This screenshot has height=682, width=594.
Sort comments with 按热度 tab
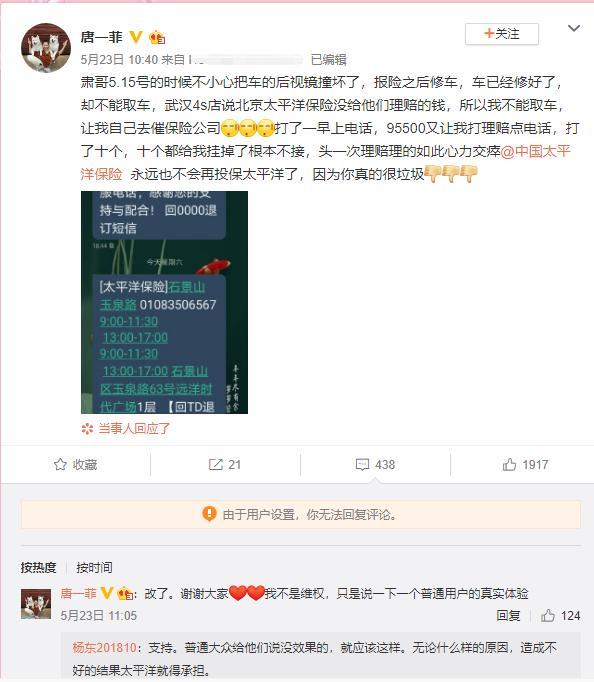38,568
